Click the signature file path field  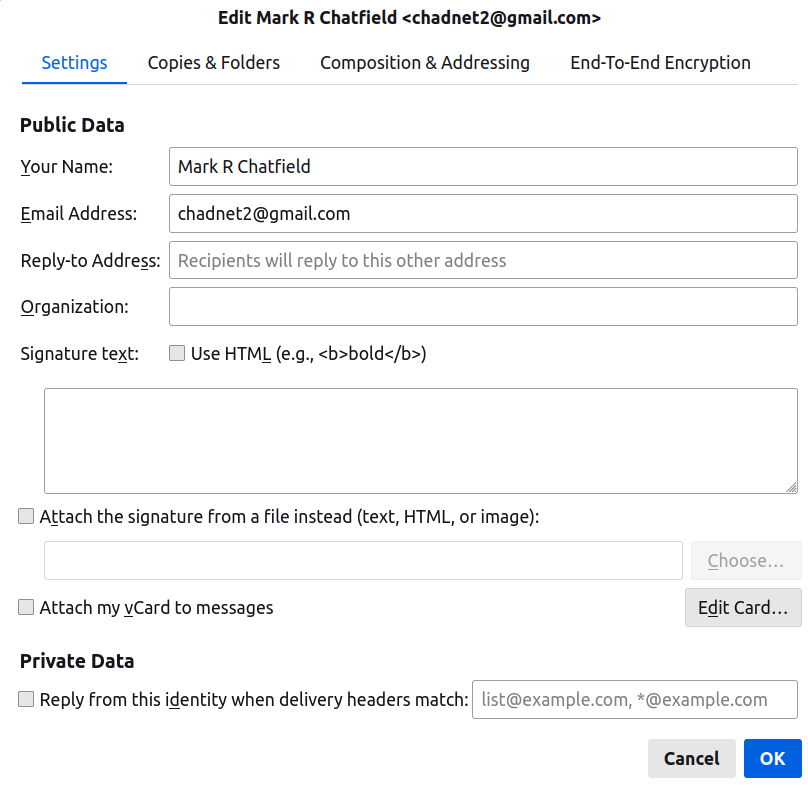coord(363,561)
